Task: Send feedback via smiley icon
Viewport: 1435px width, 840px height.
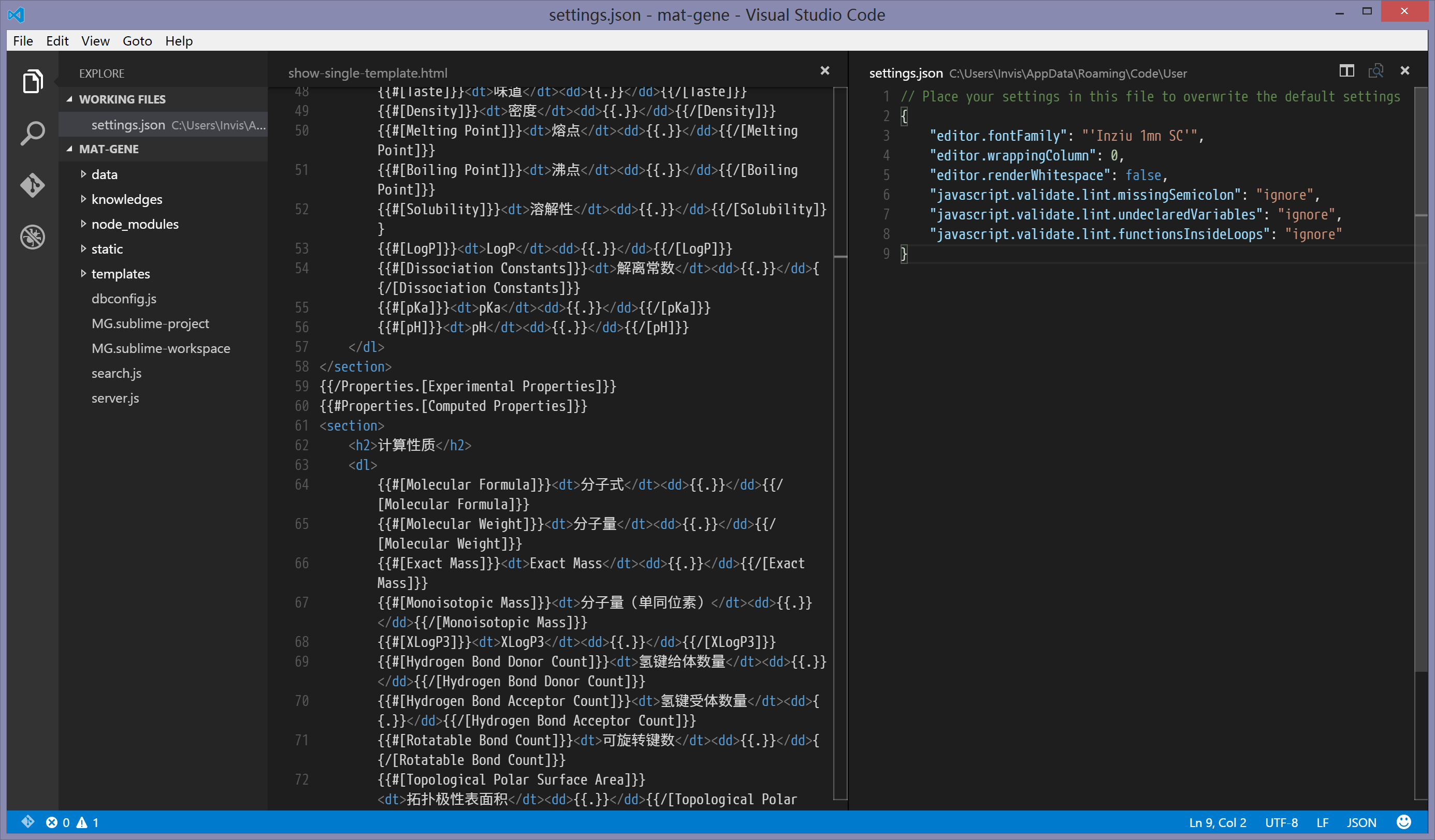Action: click(1404, 822)
